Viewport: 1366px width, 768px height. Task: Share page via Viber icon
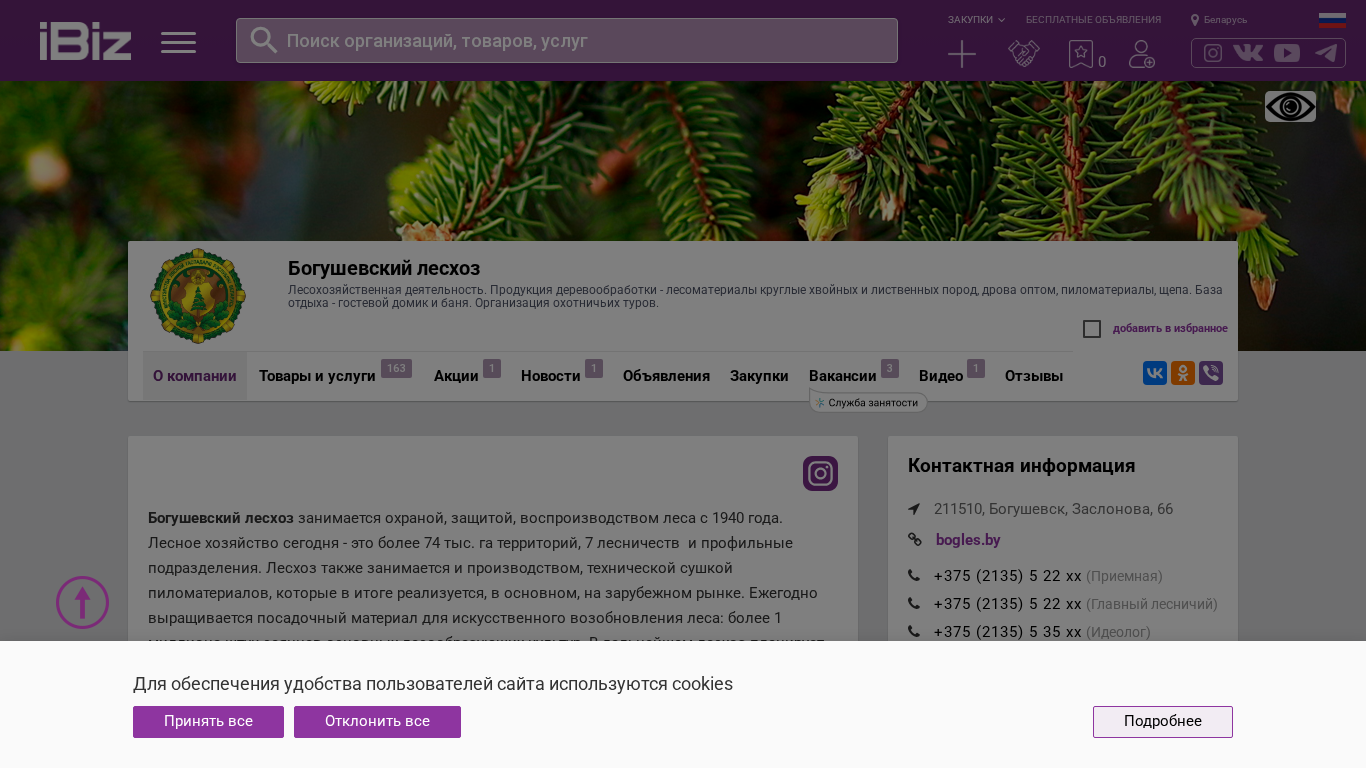pos(1211,373)
